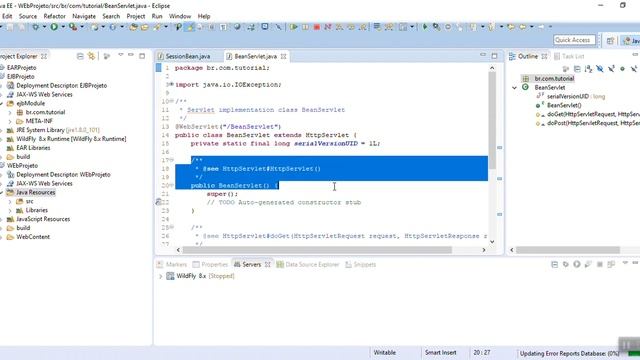Click the WildFly server icon in the Servers view
640x360 pixels.
coord(170,276)
